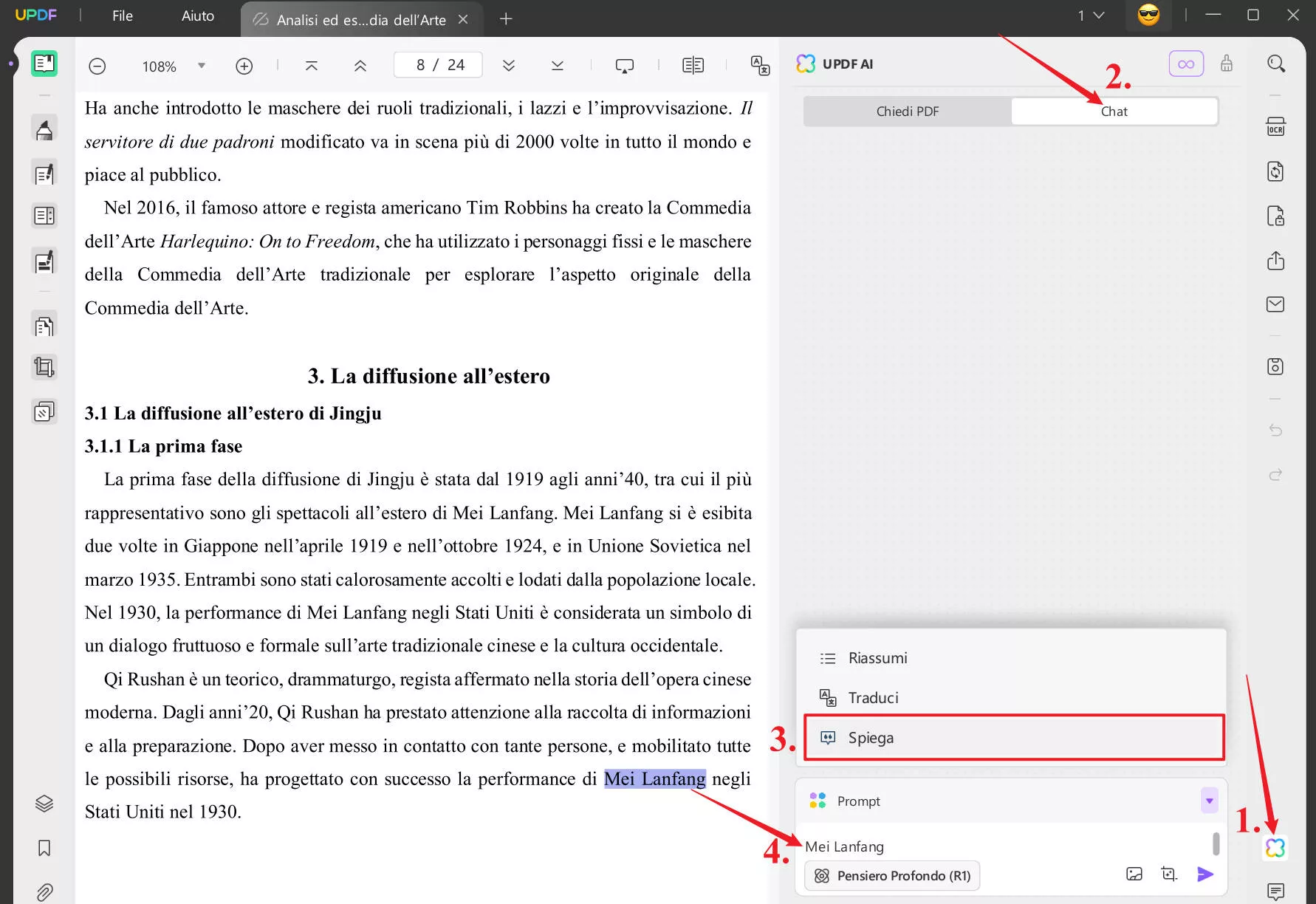
Task: Open the zoom percentage dropdown
Action: (x=201, y=65)
